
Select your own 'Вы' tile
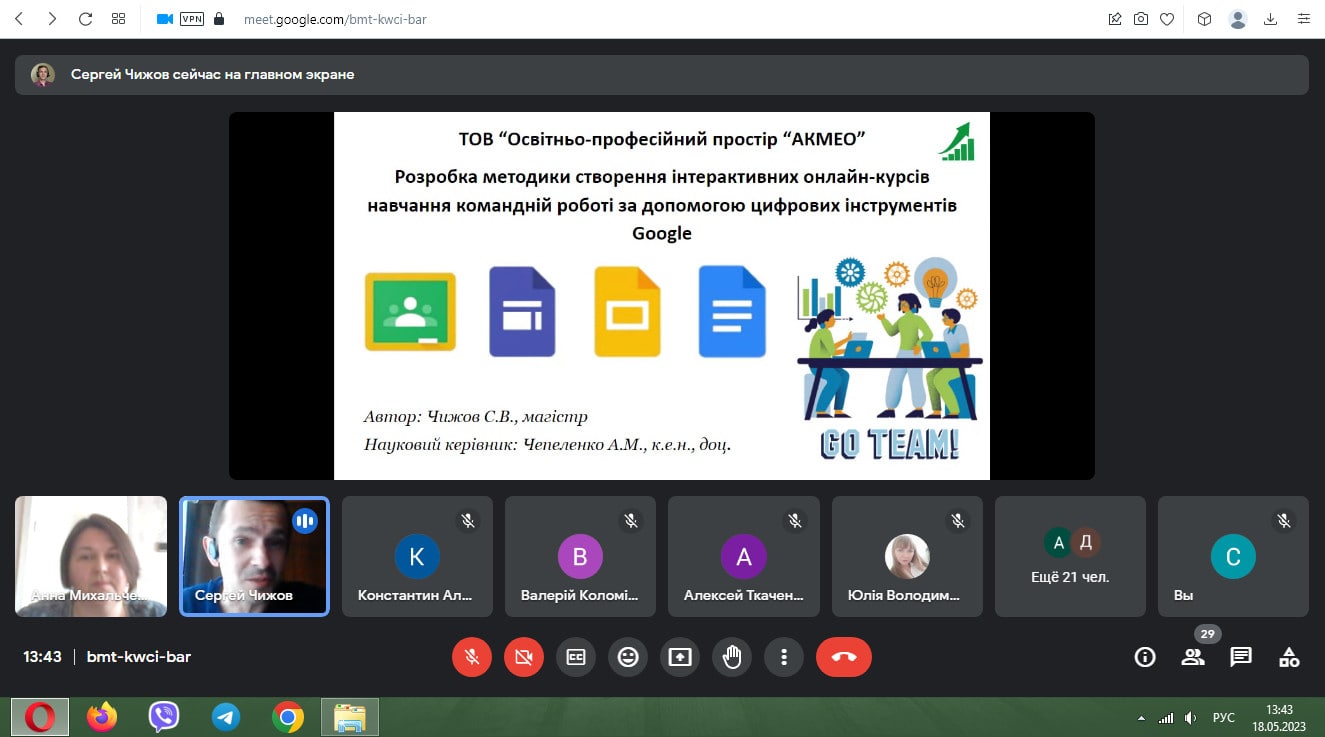click(1233, 556)
